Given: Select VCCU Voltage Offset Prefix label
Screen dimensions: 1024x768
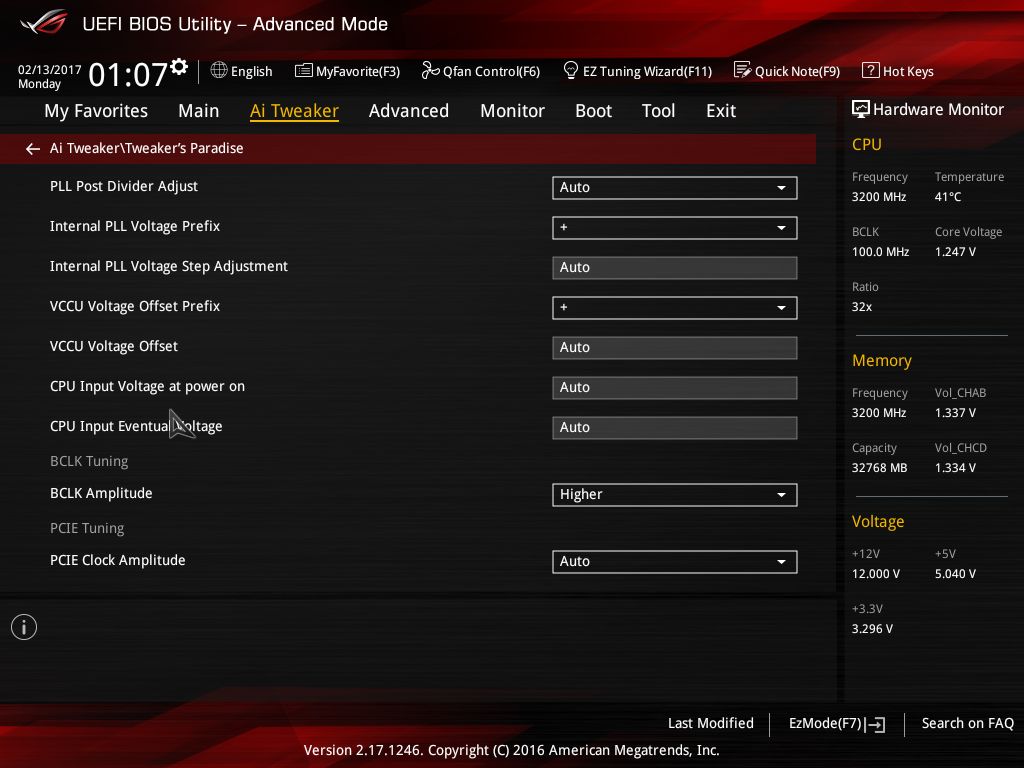Looking at the screenshot, I should tap(135, 306).
